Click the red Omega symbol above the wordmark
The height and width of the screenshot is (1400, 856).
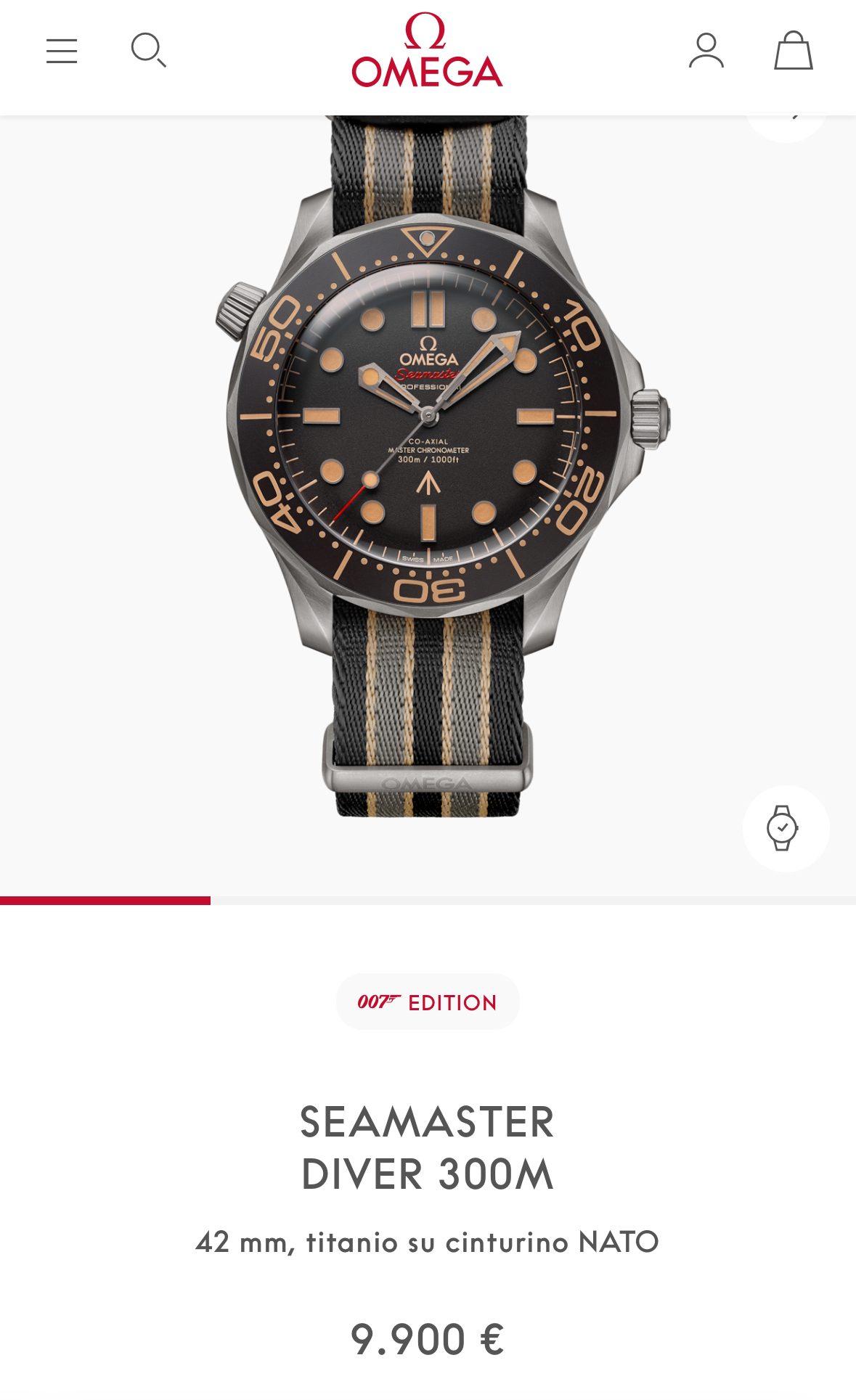pyautogui.click(x=425, y=31)
